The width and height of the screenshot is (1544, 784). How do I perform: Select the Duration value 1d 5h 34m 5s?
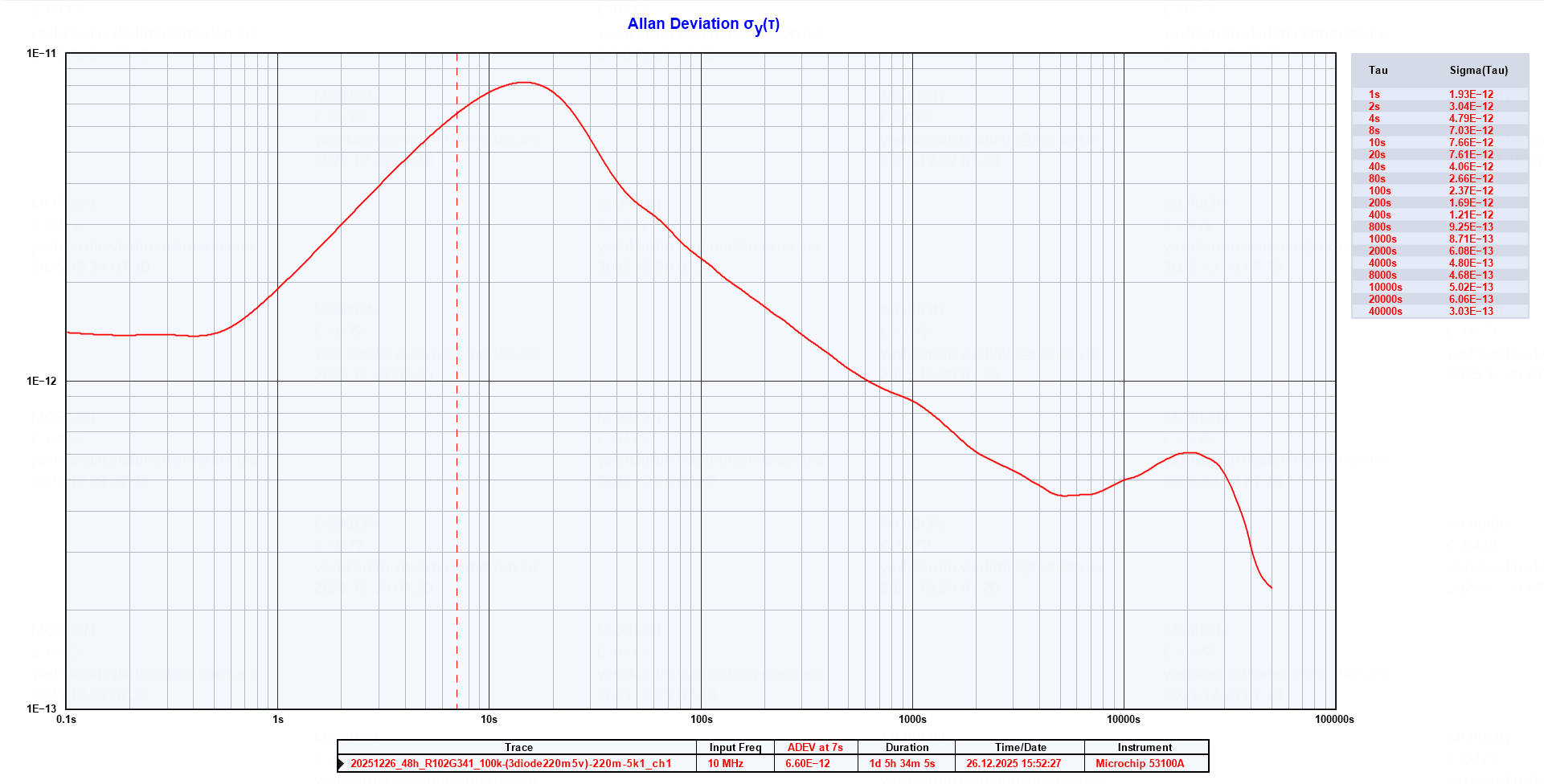tap(902, 764)
